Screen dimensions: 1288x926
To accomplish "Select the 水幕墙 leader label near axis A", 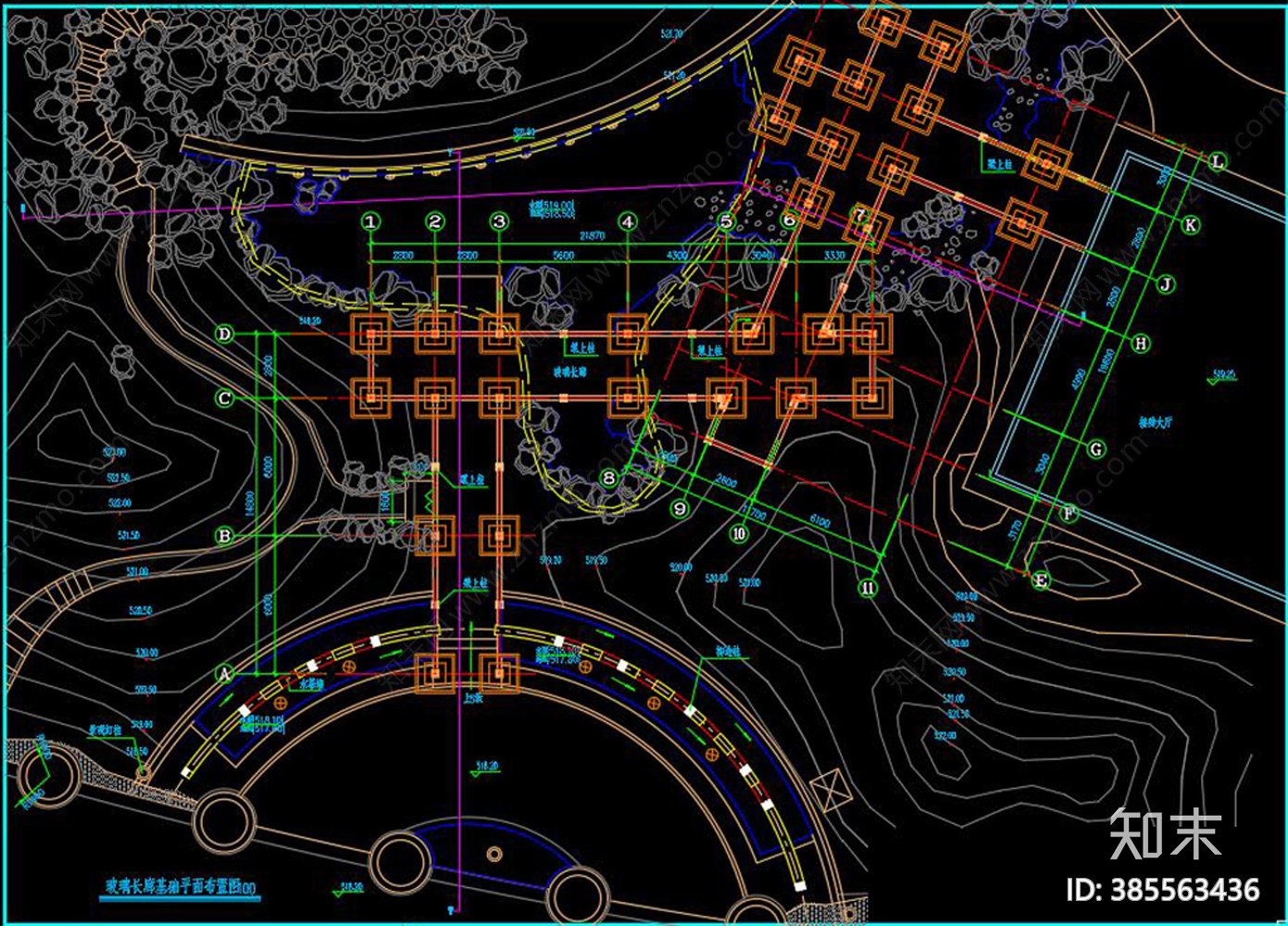I will pos(311,684).
